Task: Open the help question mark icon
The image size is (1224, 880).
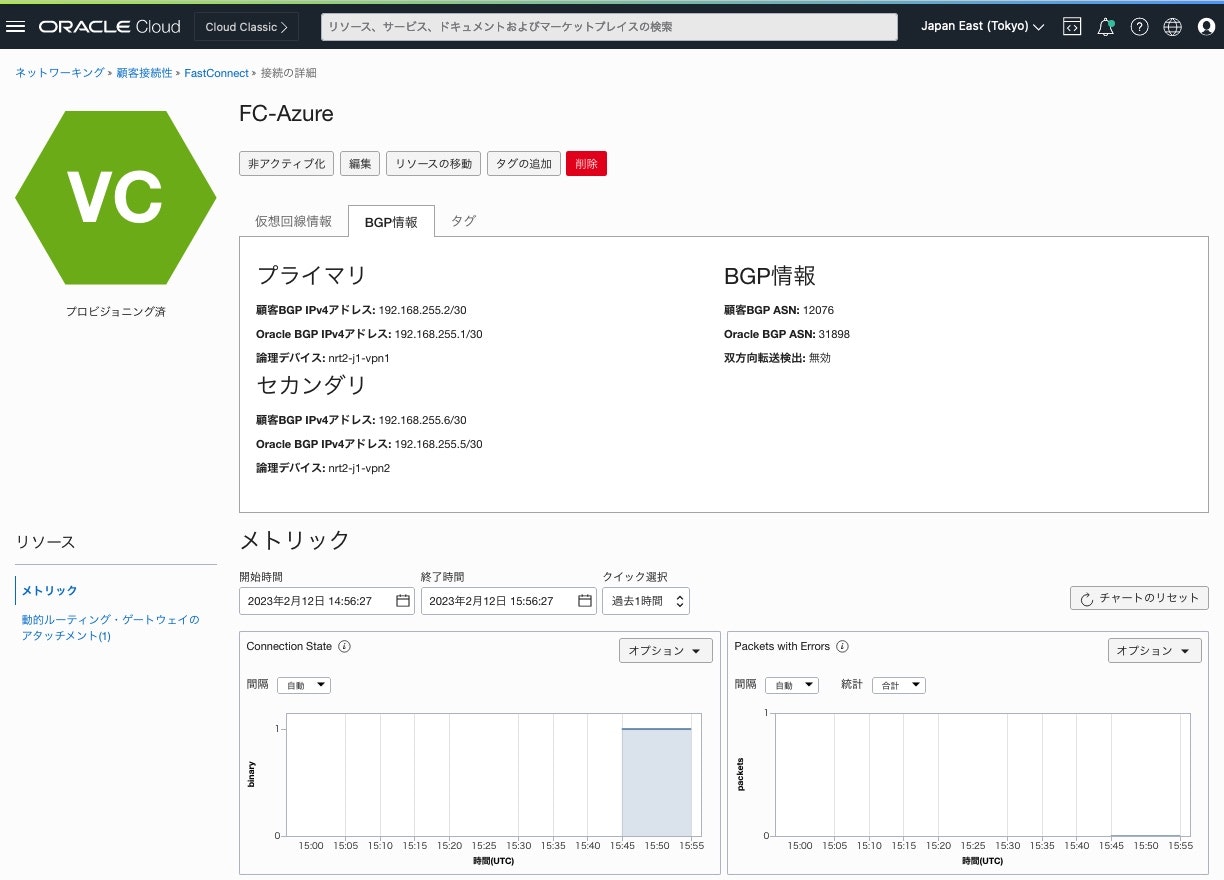Action: [1139, 27]
